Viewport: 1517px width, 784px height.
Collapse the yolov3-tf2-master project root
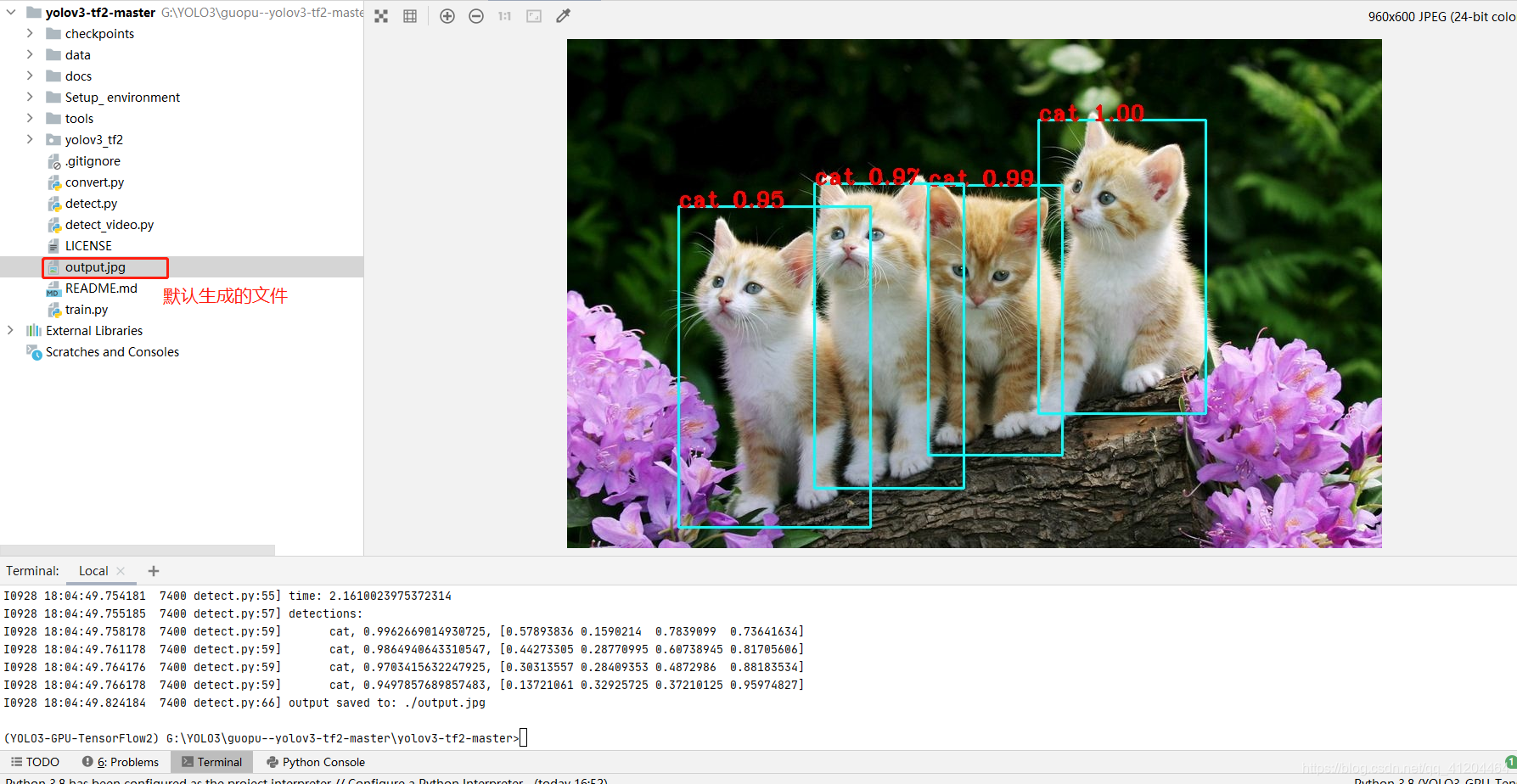(10, 12)
